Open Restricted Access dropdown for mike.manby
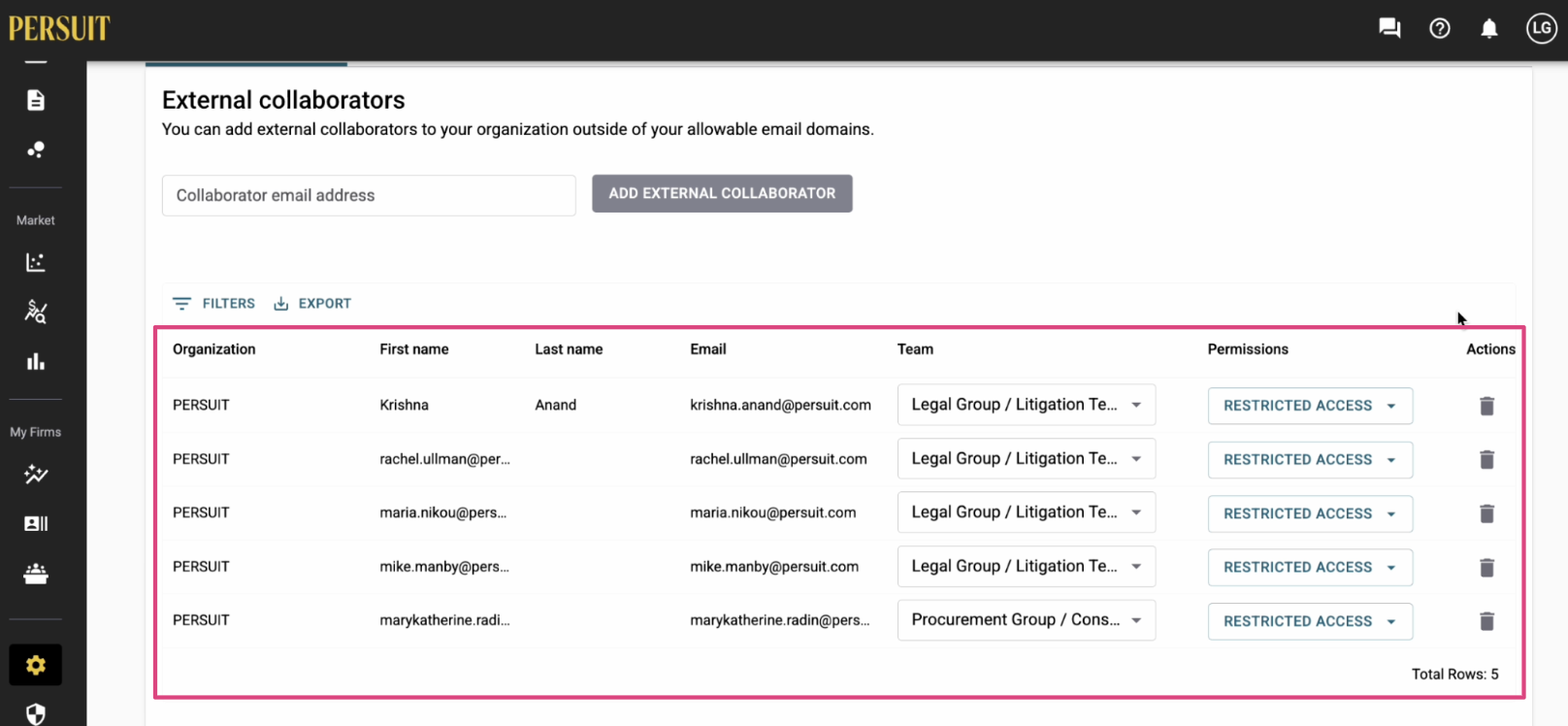Viewport: 1568px width, 726px height. coord(1310,567)
